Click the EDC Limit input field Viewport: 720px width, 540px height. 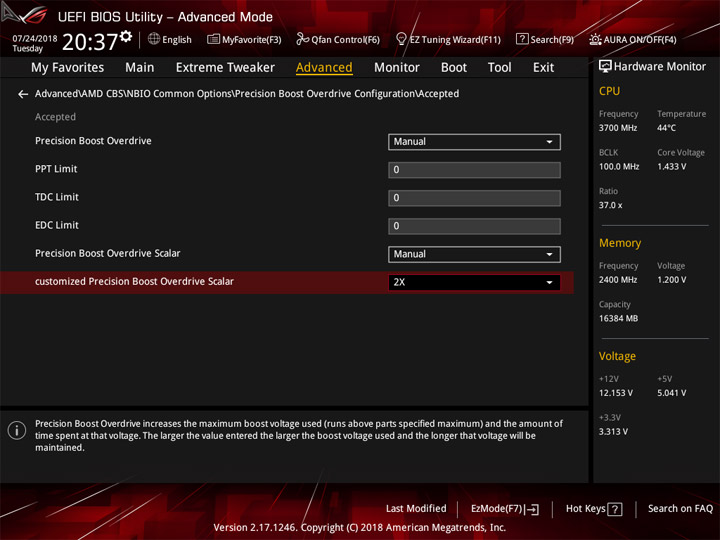click(474, 226)
